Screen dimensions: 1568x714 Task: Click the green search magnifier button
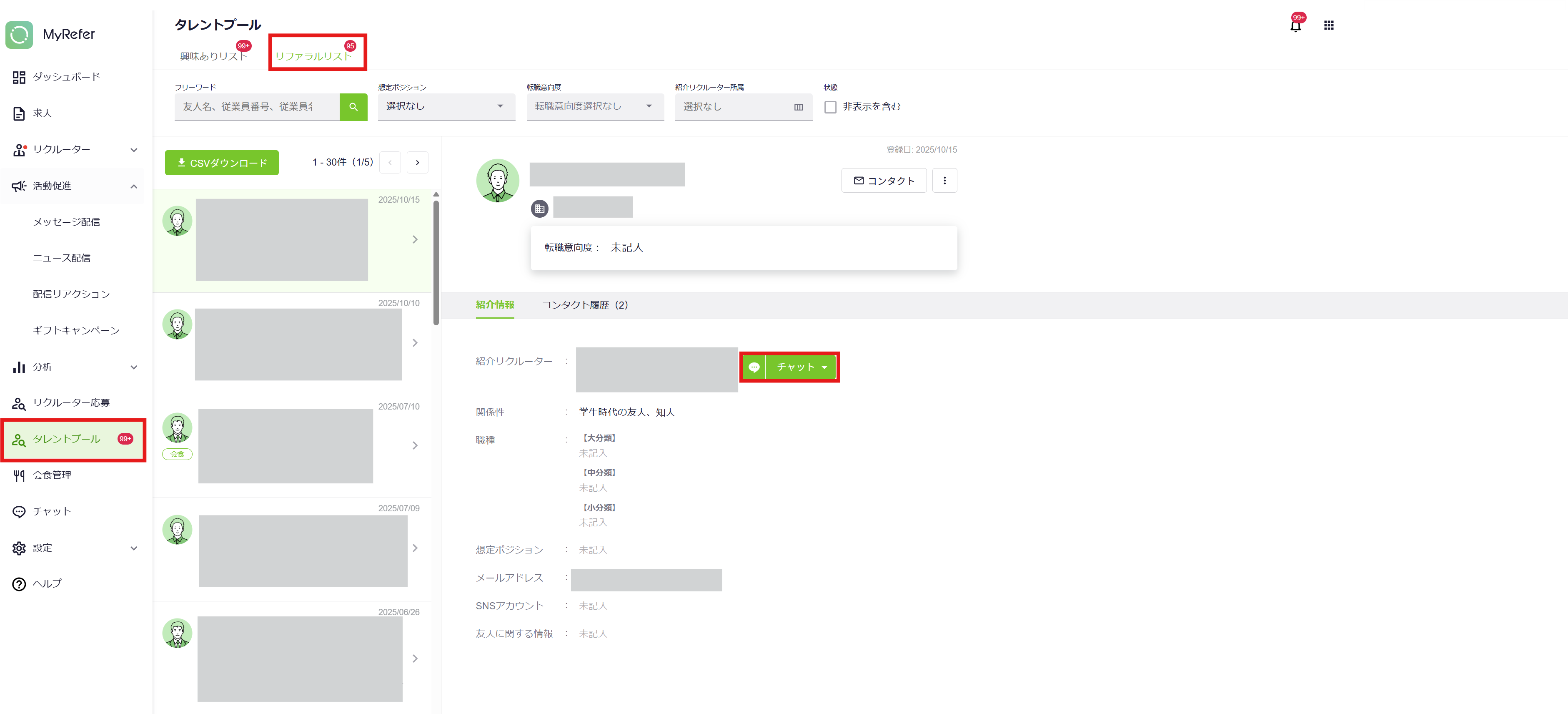click(x=353, y=107)
